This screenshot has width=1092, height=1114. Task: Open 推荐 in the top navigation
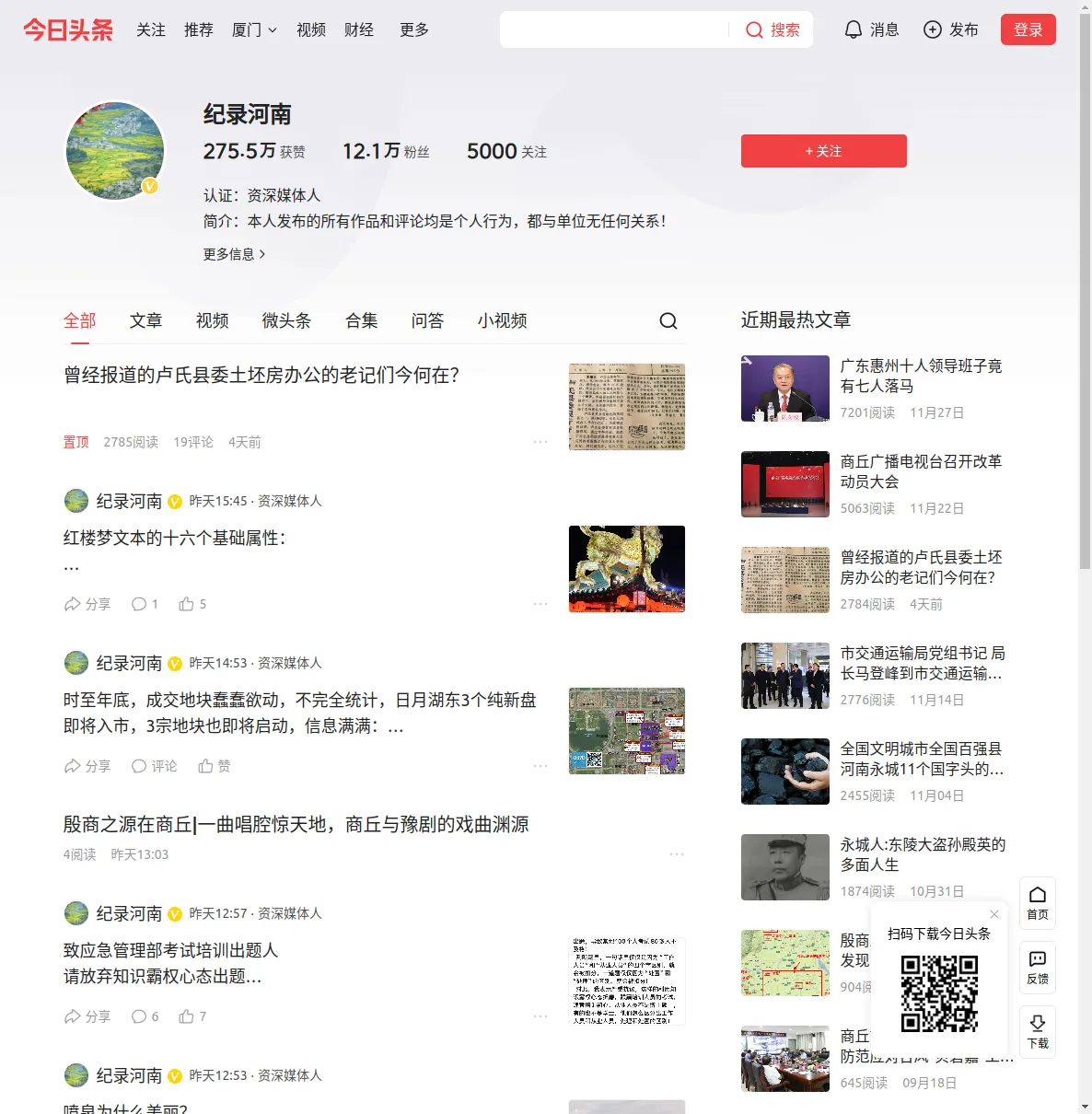click(199, 29)
